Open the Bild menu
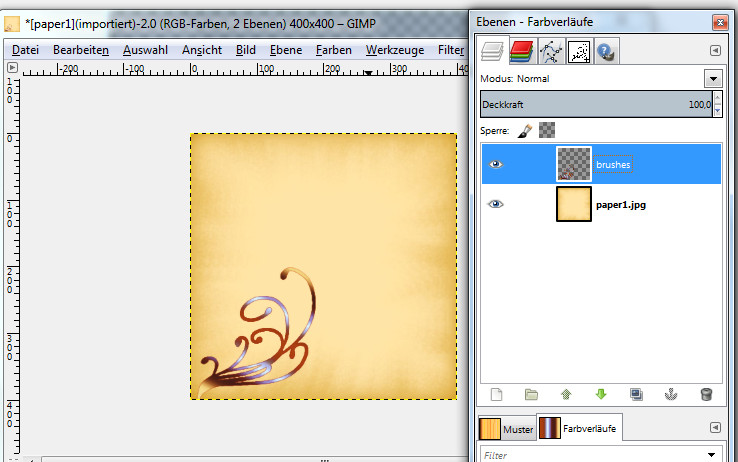738x462 pixels. click(x=246, y=50)
